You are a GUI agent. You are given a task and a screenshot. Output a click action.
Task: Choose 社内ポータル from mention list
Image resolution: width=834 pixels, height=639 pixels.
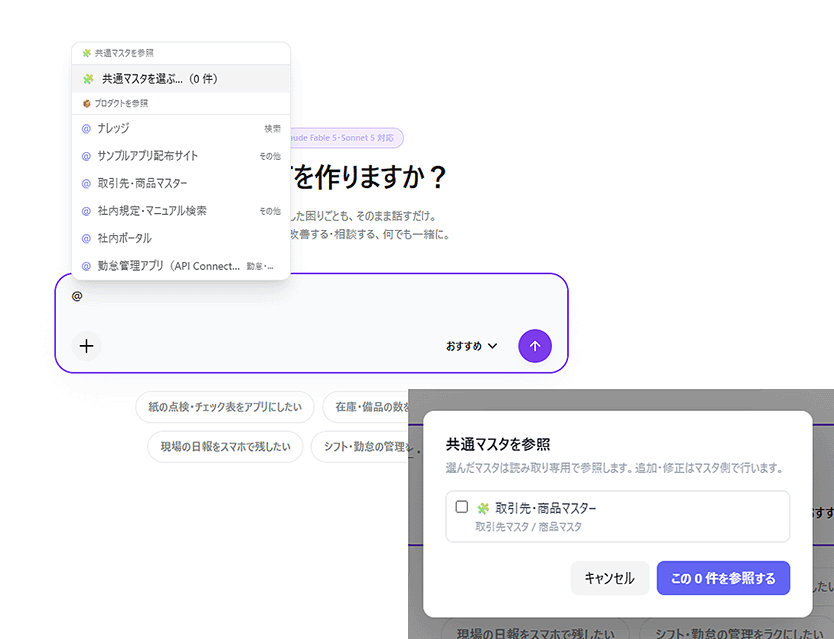coord(181,238)
